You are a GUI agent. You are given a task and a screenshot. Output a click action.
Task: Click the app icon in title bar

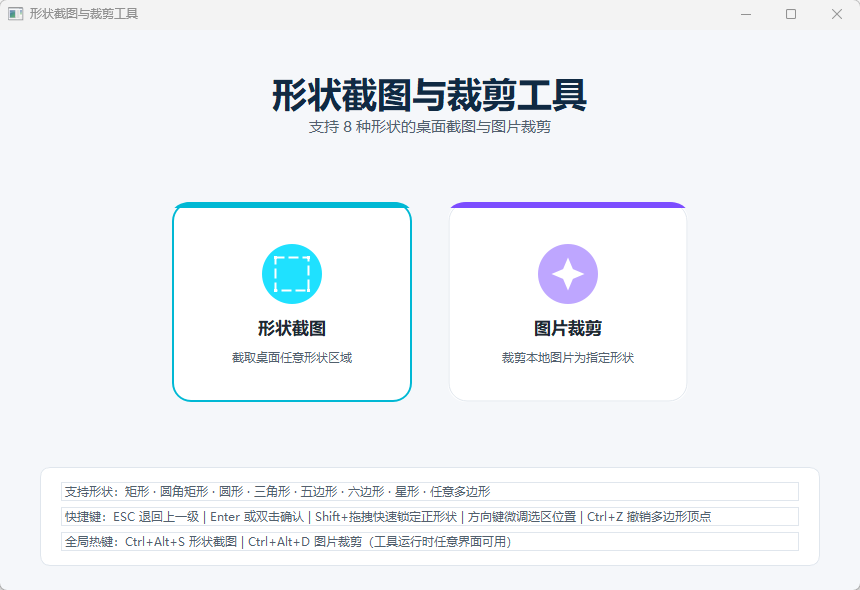tap(15, 14)
